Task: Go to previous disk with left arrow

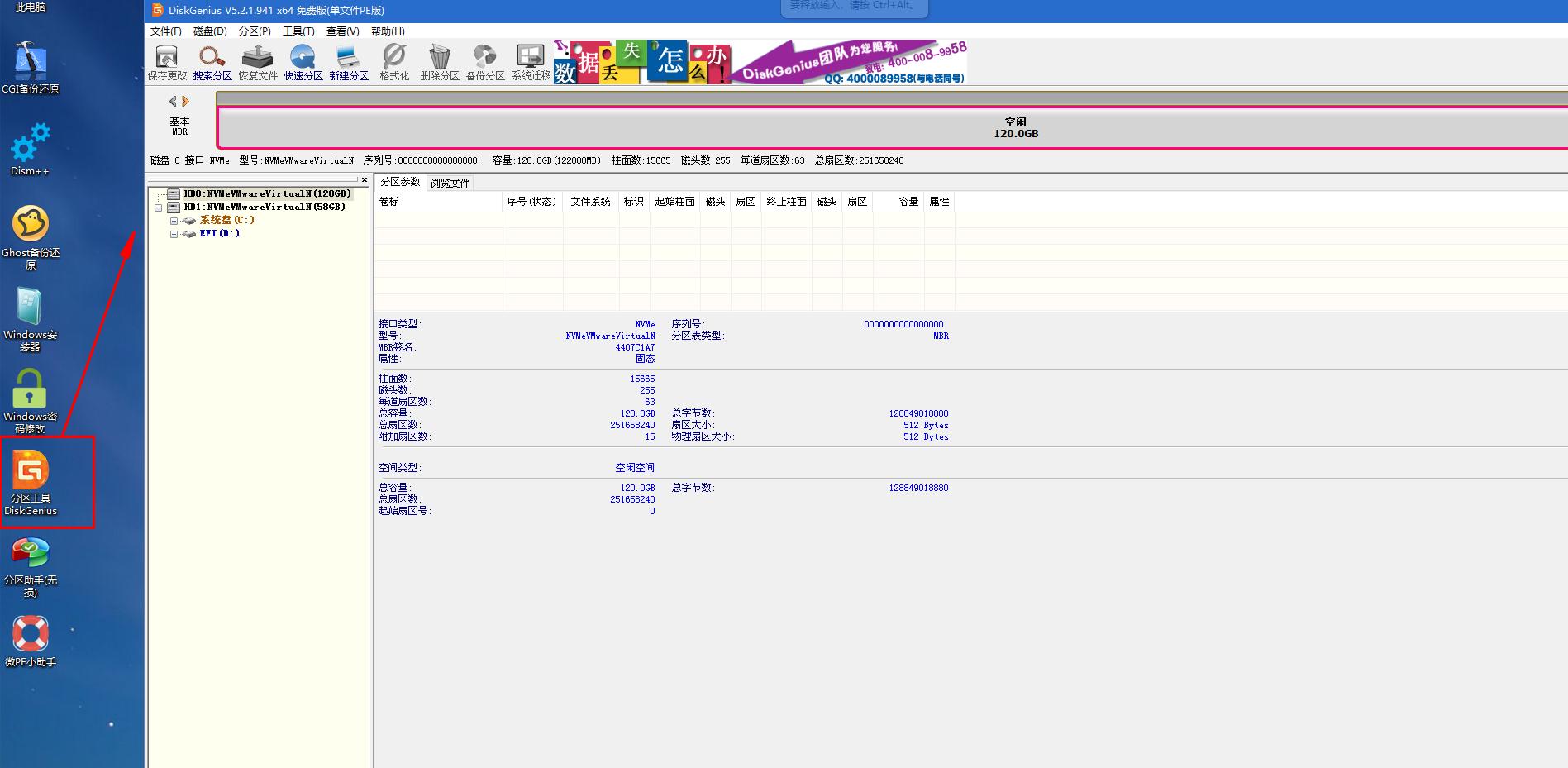Action: 173,101
